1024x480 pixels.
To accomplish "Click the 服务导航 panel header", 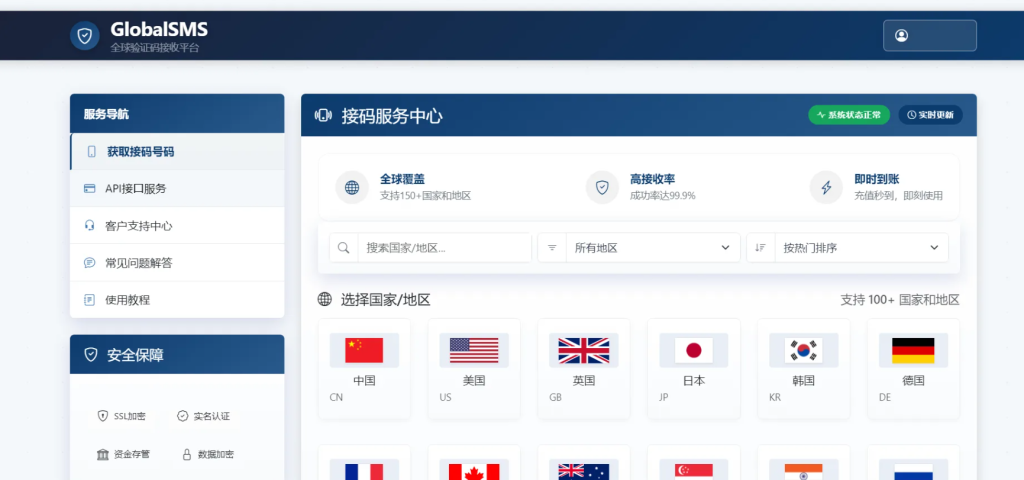I will pos(177,114).
